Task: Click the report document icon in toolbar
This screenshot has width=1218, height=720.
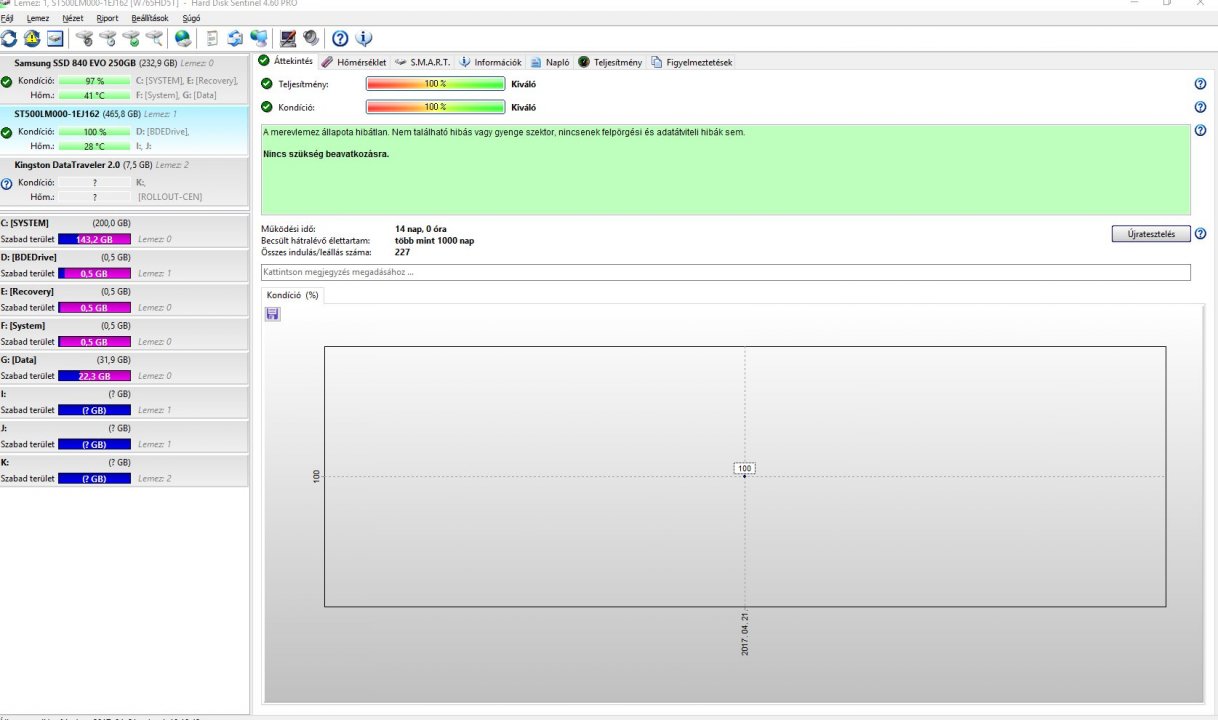Action: (x=212, y=39)
